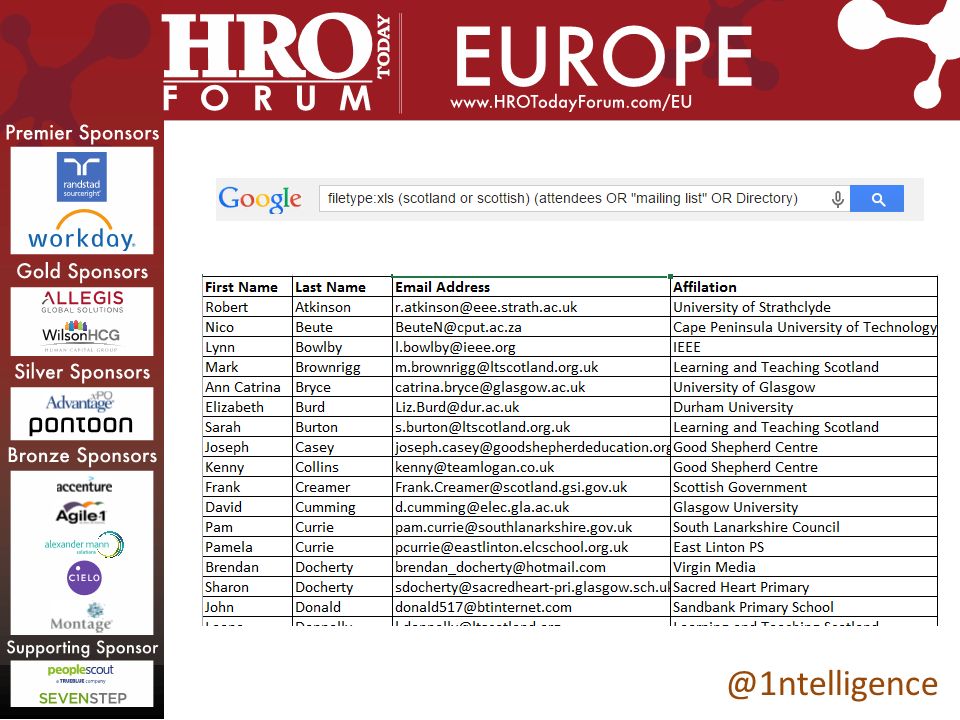Select the Last Name column header
Viewport: 960px width, 720px height.
342,287
